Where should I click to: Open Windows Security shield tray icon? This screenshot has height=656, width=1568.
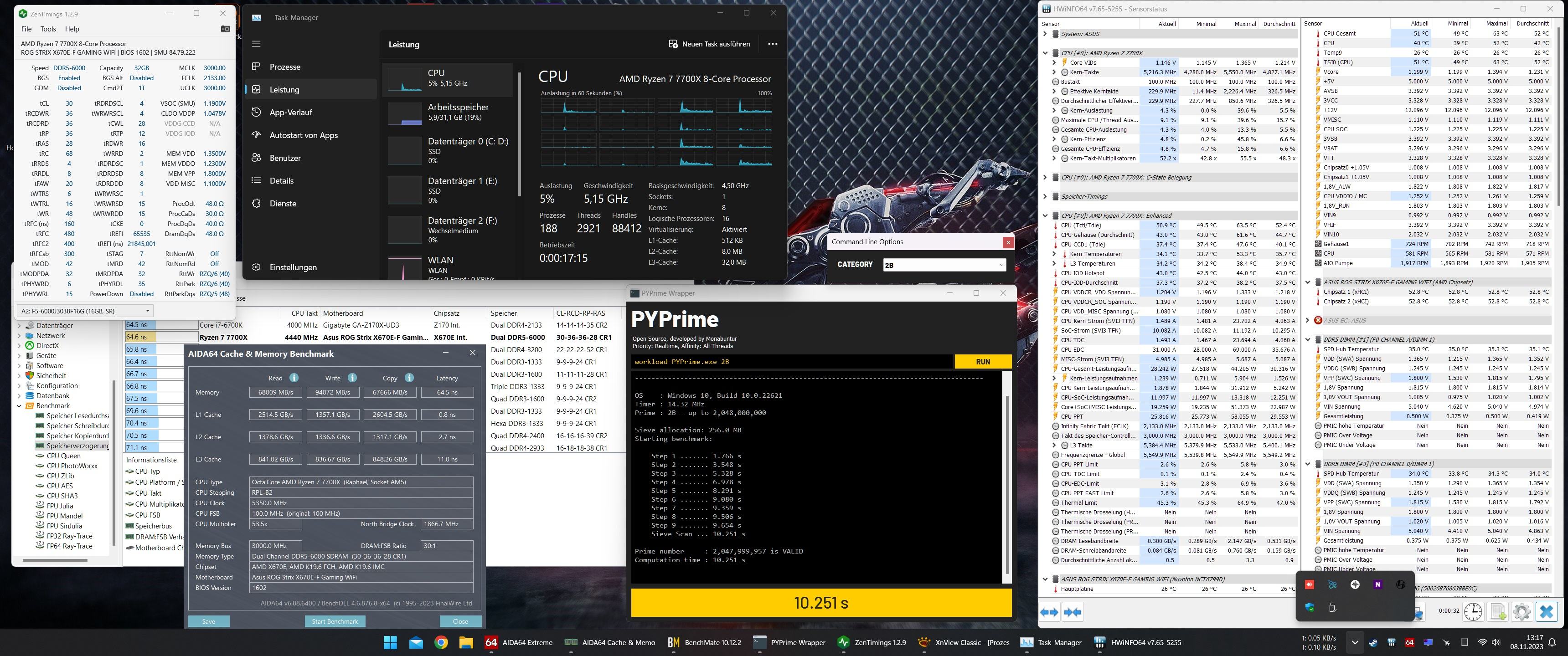(x=1309, y=607)
